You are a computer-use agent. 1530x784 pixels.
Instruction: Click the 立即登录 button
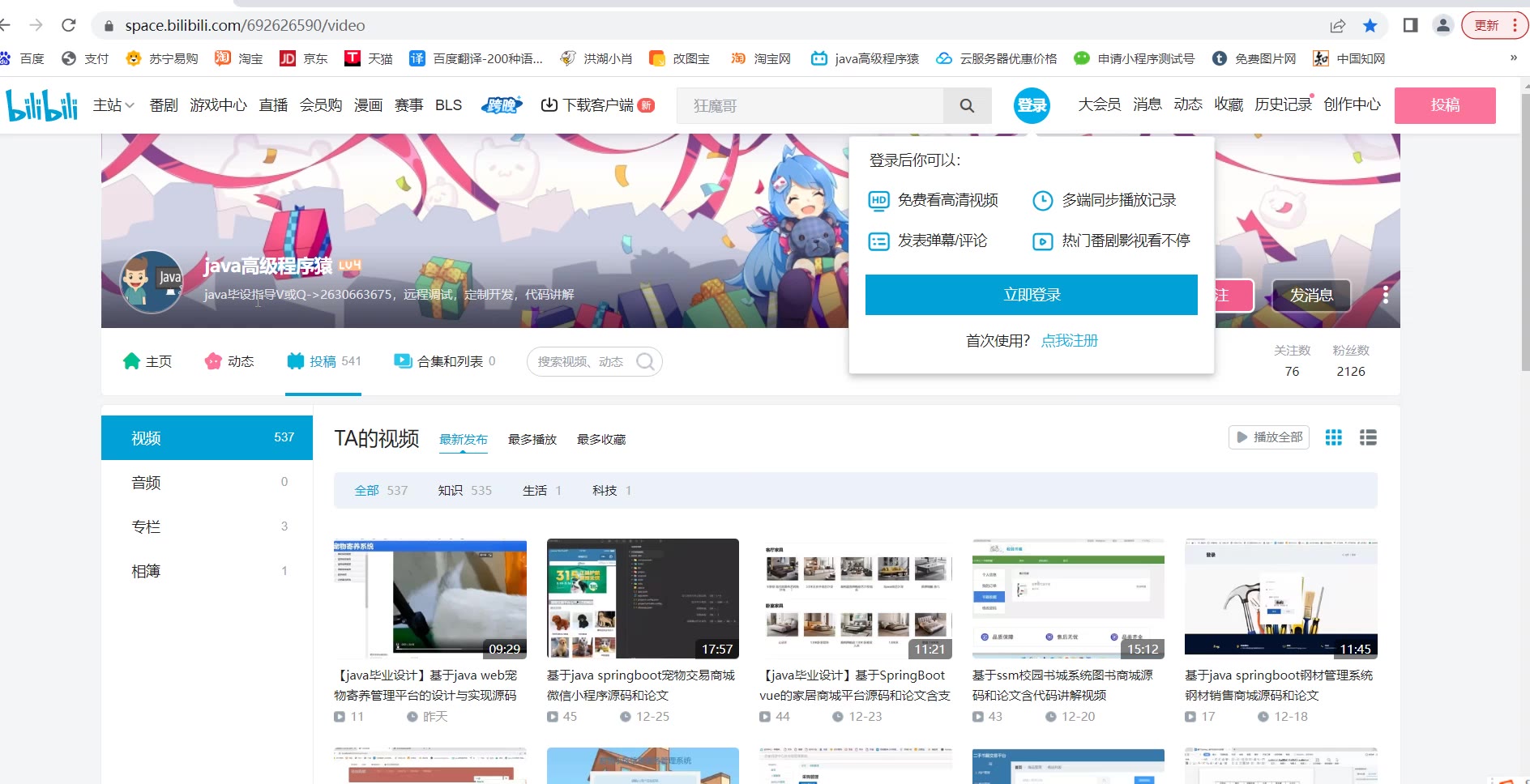[1032, 295]
